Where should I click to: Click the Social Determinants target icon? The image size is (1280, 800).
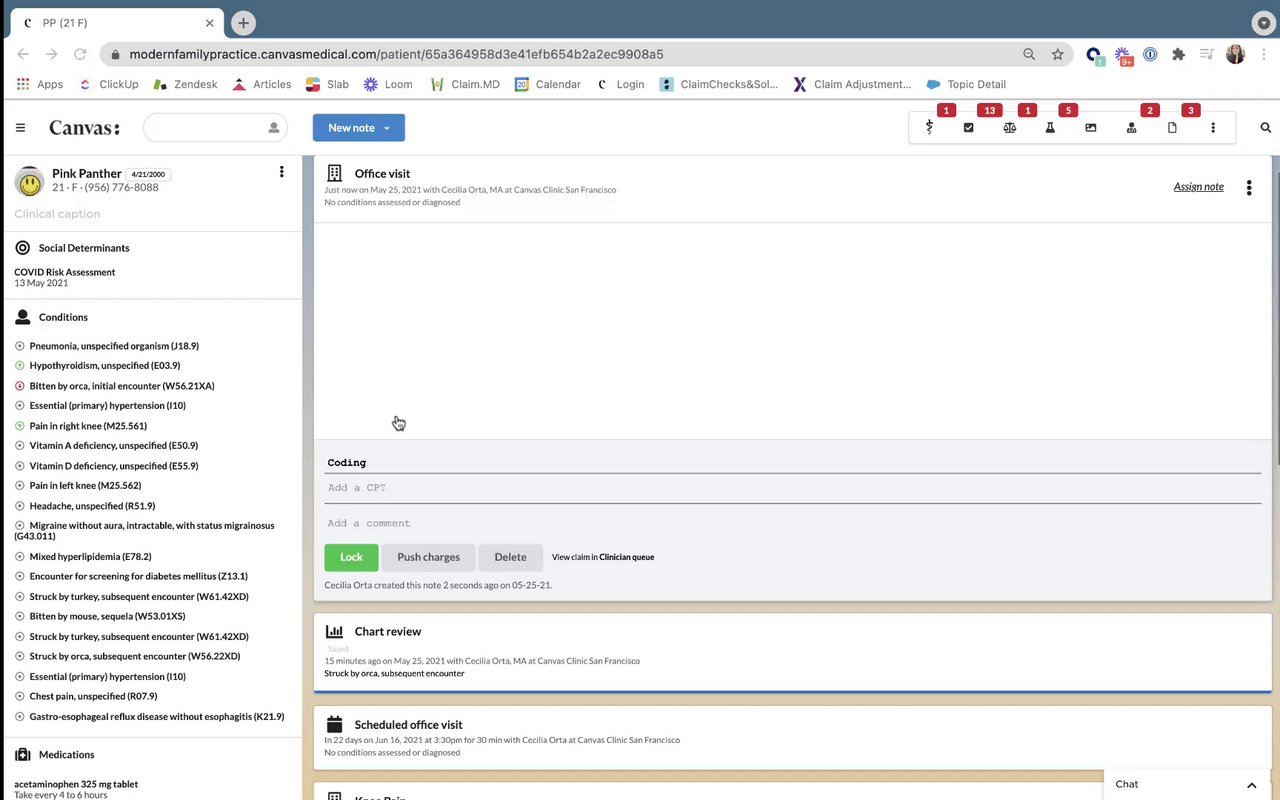pos(23,248)
